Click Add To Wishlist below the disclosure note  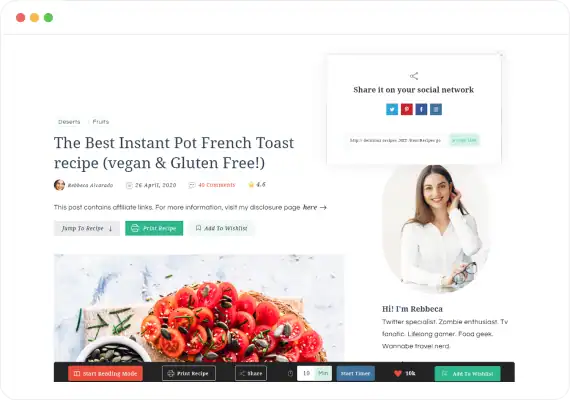pos(221,228)
